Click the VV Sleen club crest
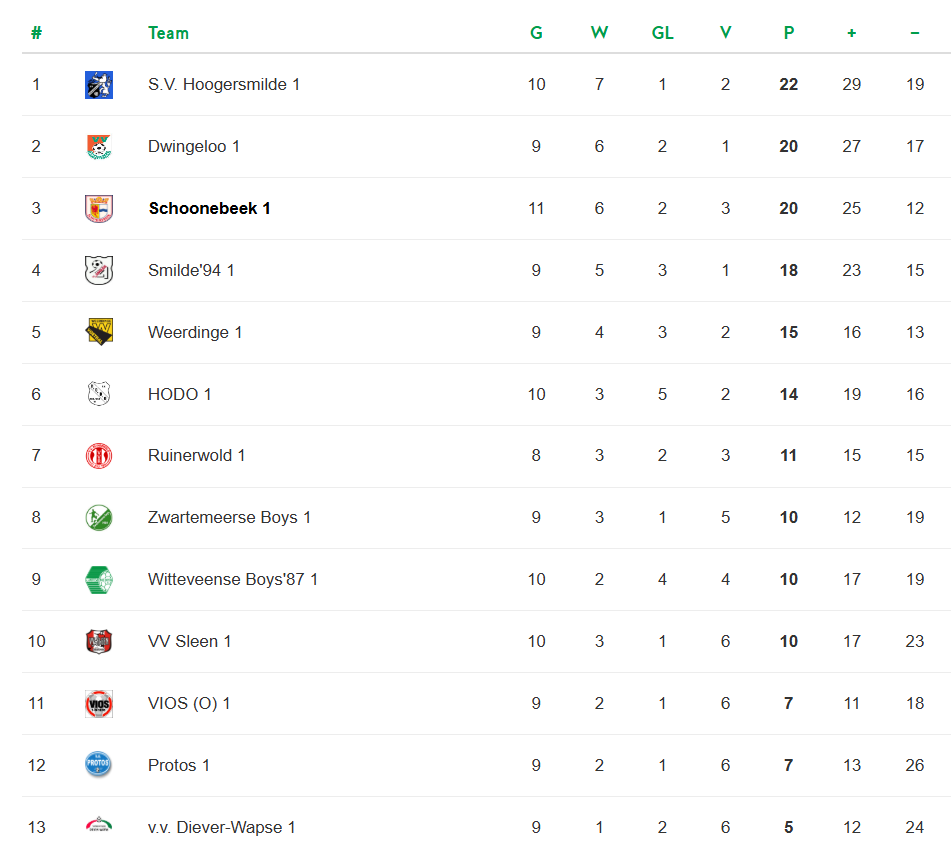 click(99, 642)
